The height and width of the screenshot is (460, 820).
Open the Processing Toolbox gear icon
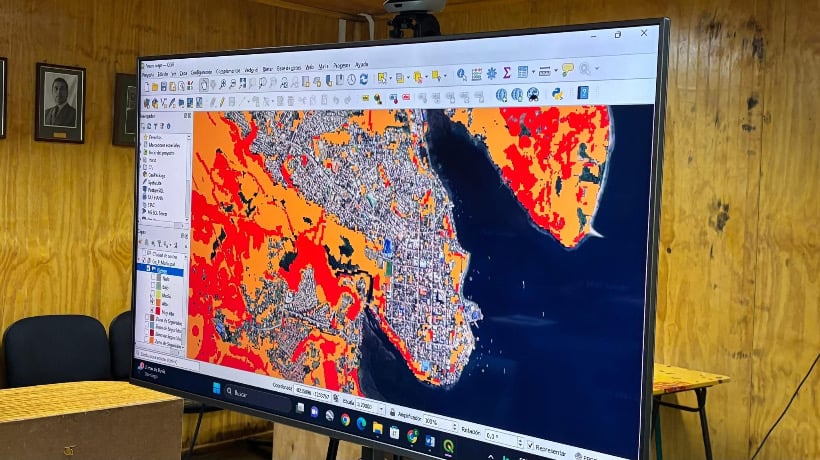pyautogui.click(x=491, y=73)
